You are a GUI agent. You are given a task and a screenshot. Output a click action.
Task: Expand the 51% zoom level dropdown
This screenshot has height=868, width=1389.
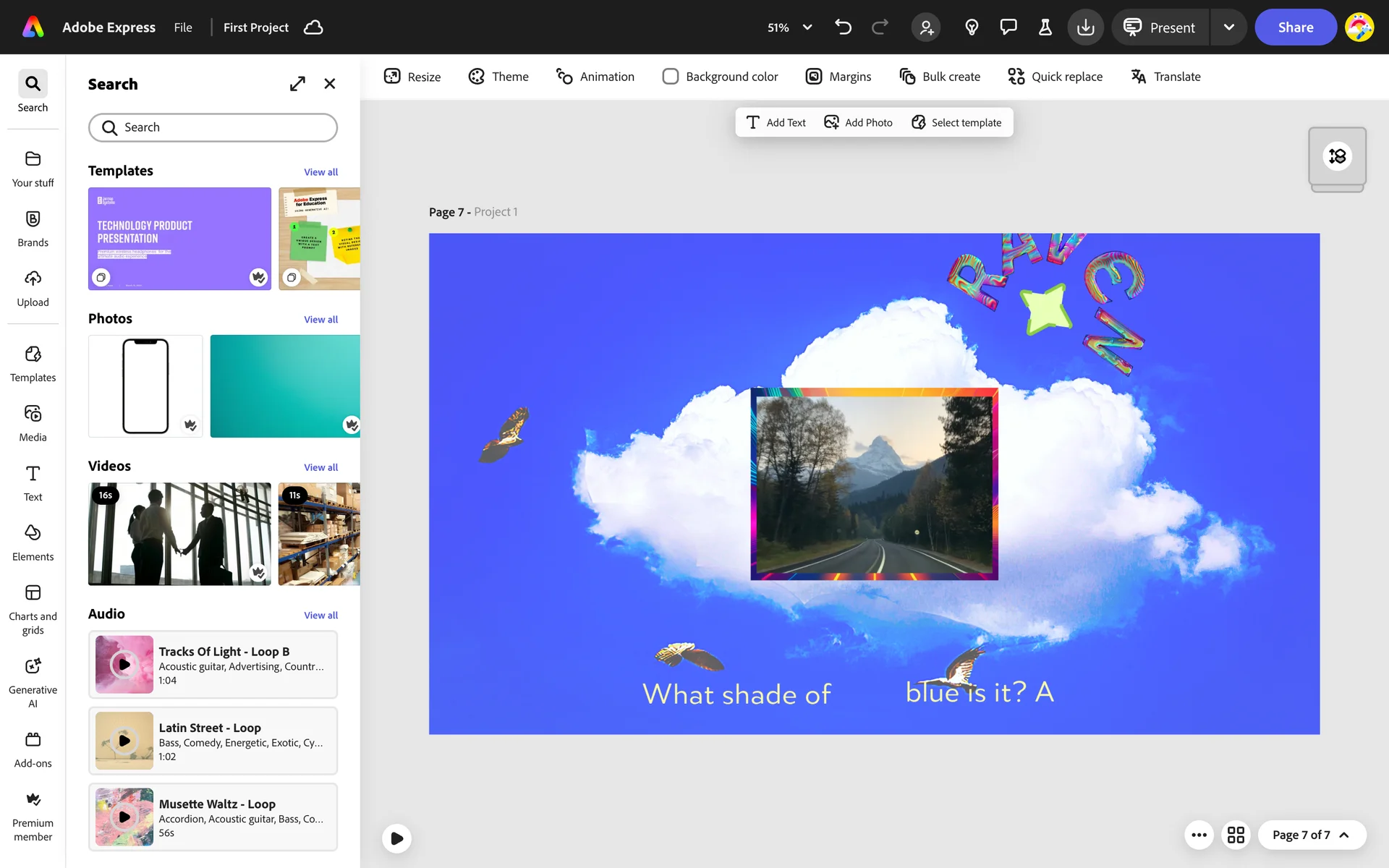coord(807,27)
